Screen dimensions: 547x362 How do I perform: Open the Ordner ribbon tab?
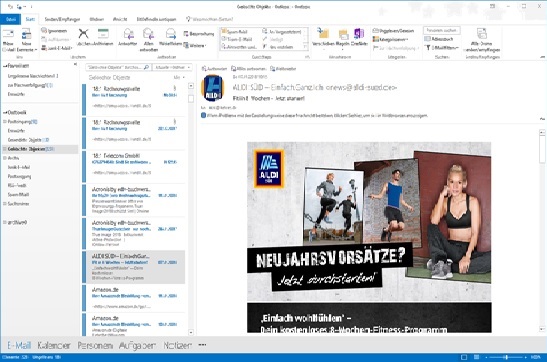click(97, 19)
